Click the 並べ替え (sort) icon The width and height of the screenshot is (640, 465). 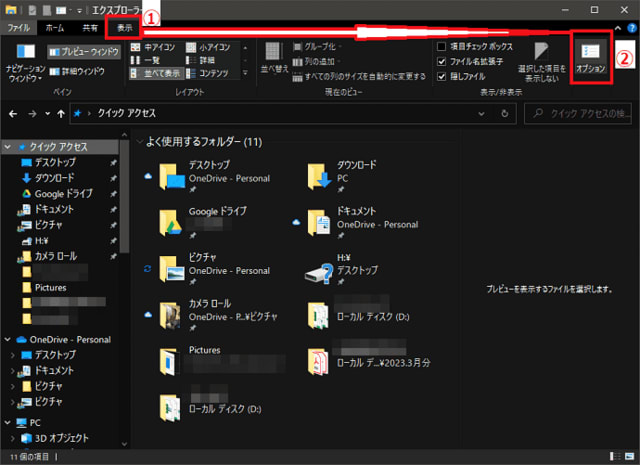tap(272, 59)
